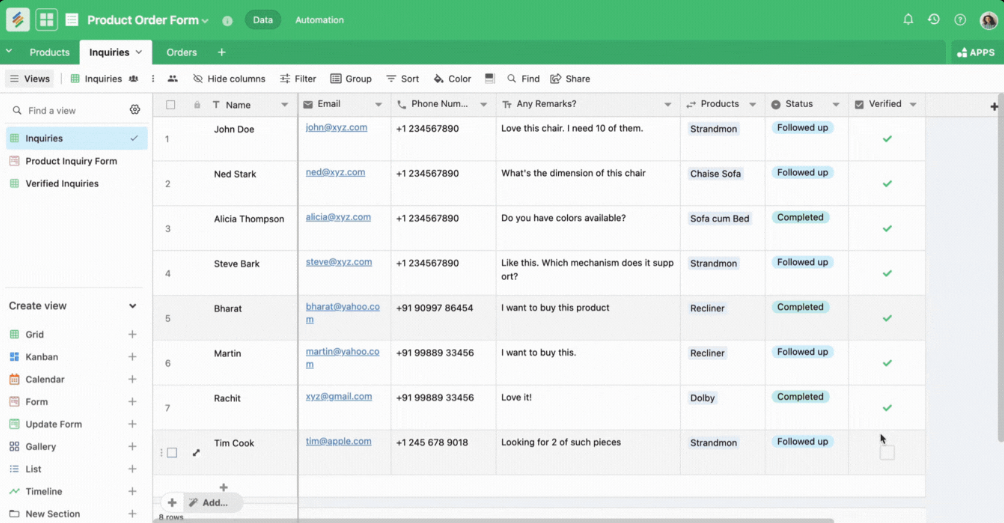Open the workspace grid icon
This screenshot has height=523, width=1004.
point(47,20)
